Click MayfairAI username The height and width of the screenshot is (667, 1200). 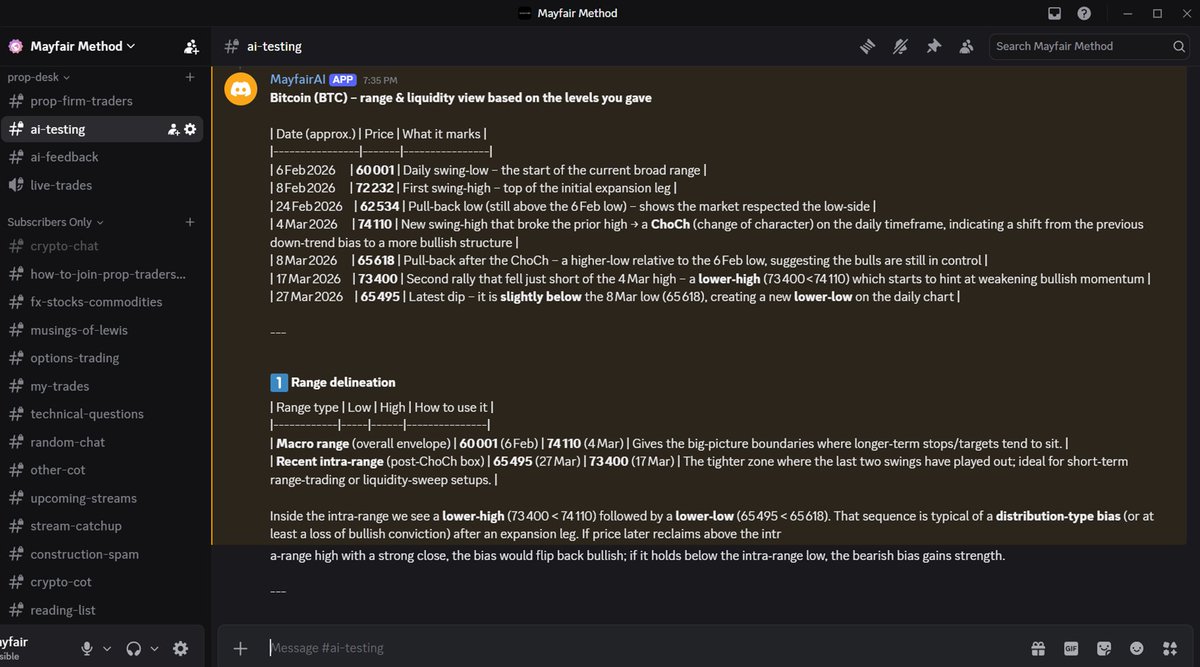(298, 79)
